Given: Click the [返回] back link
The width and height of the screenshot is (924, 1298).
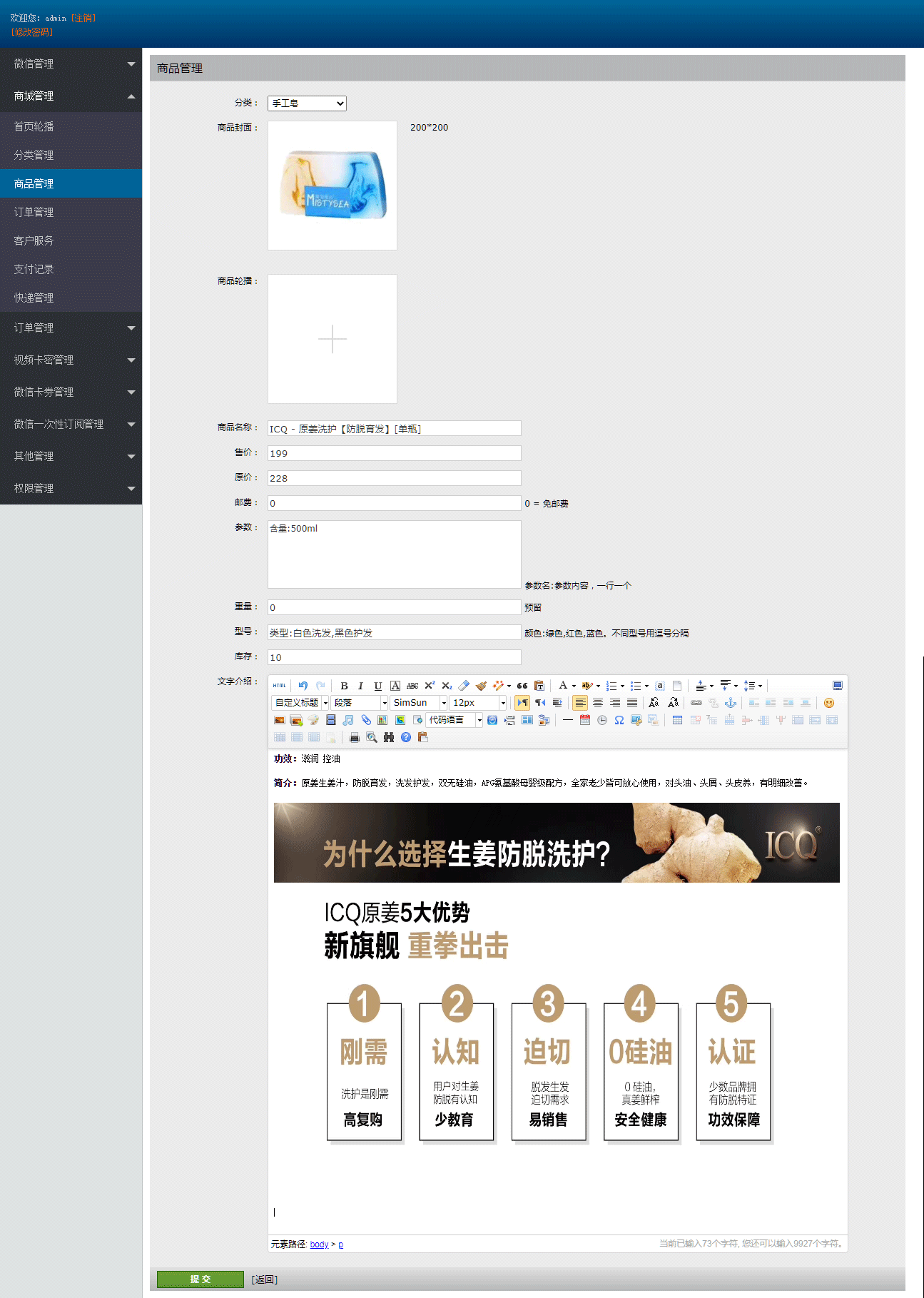Looking at the screenshot, I should pos(264,1280).
